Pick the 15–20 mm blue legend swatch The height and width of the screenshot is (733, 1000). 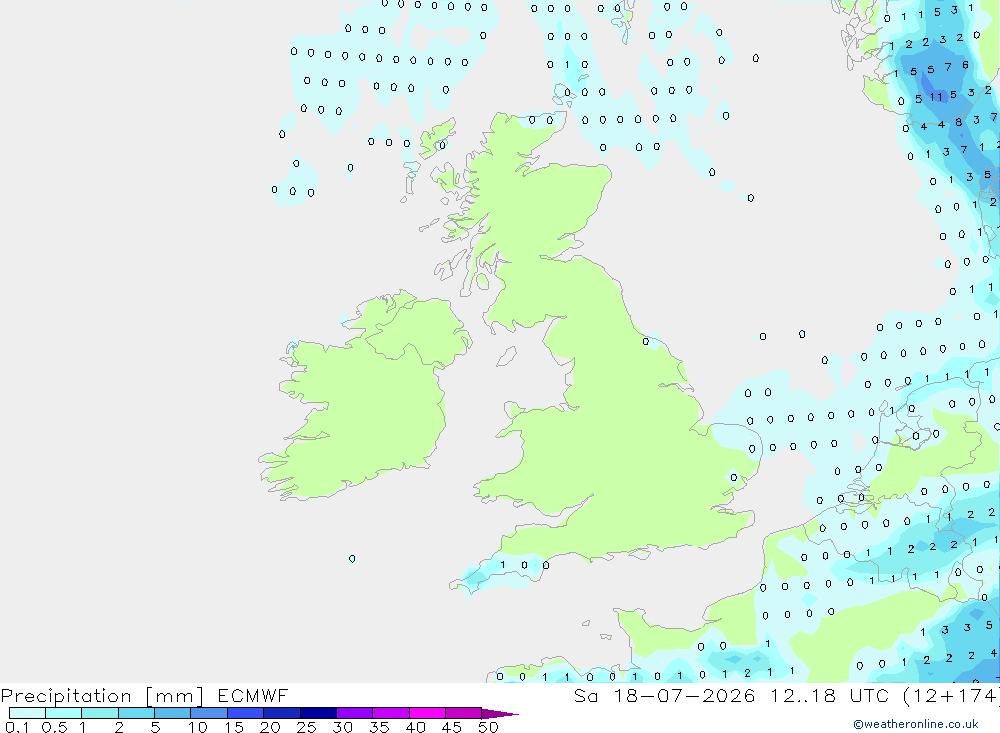pyautogui.click(x=246, y=713)
